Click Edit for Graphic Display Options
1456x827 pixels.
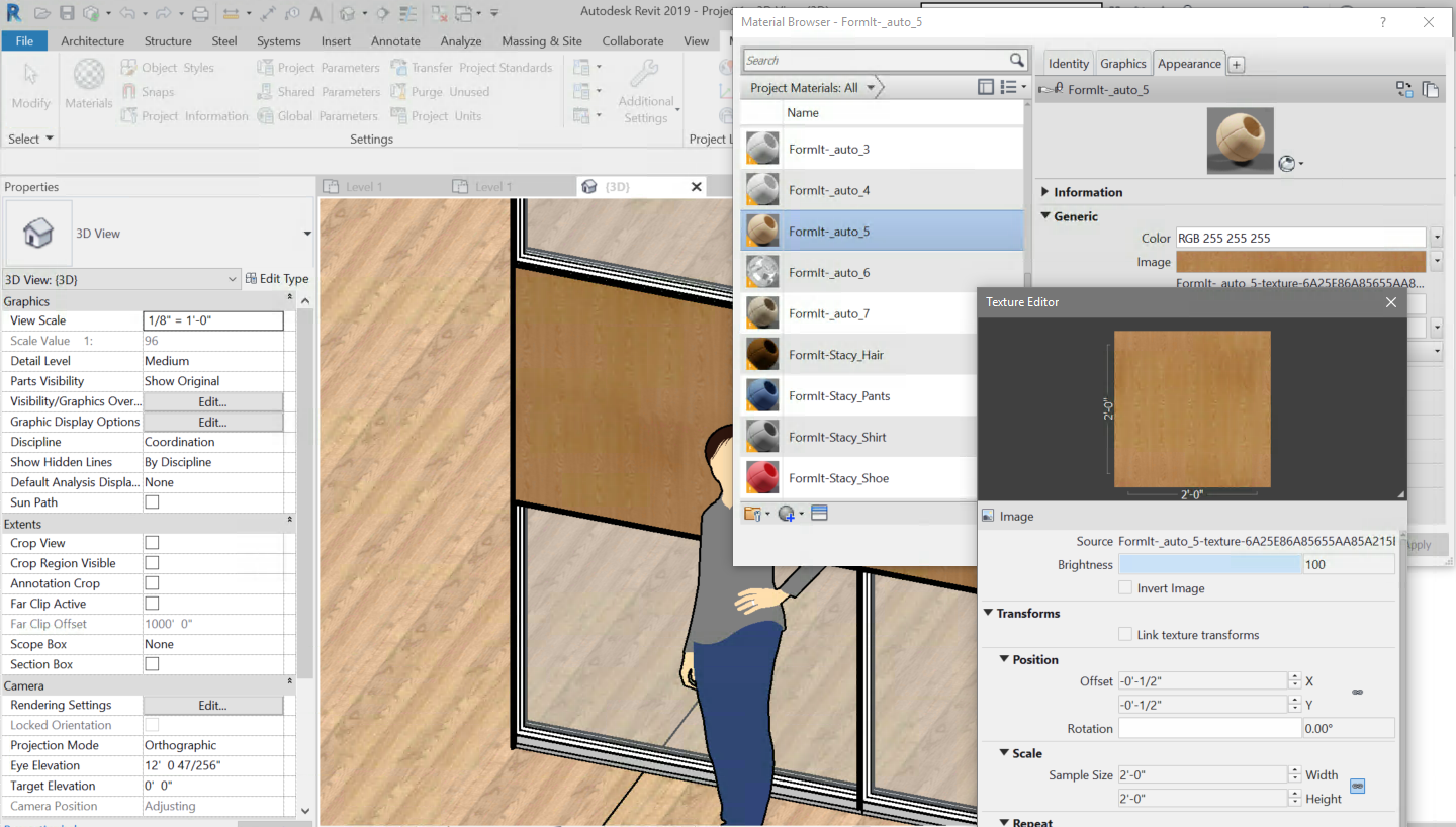pos(213,422)
